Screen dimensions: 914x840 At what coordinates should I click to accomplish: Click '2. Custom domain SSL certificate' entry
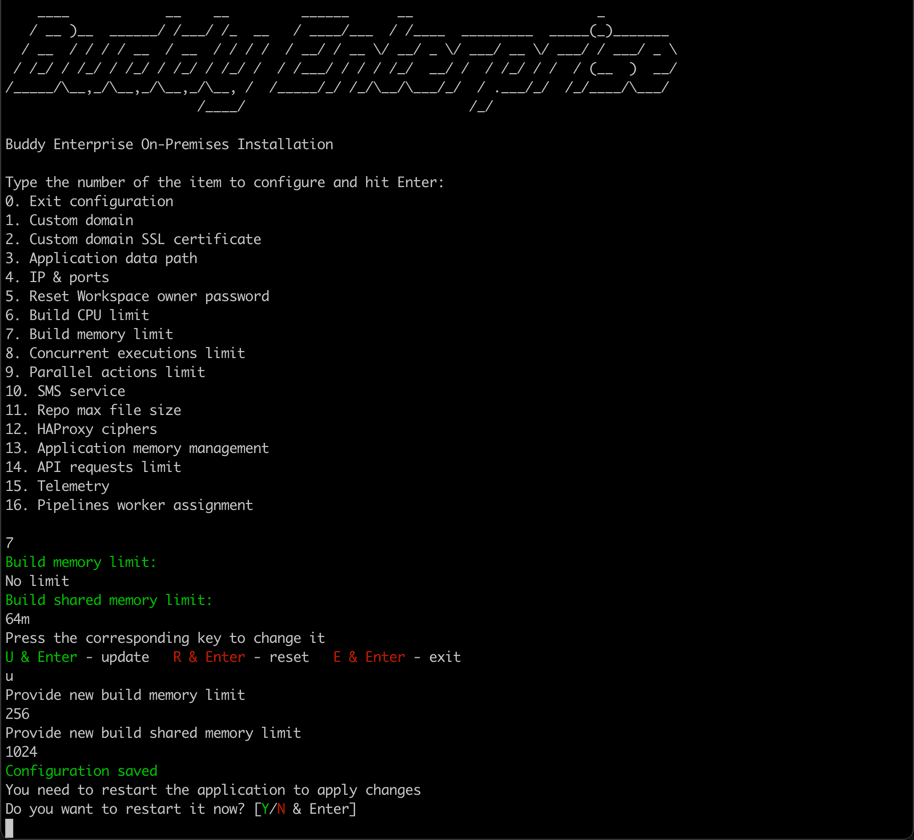tap(133, 239)
